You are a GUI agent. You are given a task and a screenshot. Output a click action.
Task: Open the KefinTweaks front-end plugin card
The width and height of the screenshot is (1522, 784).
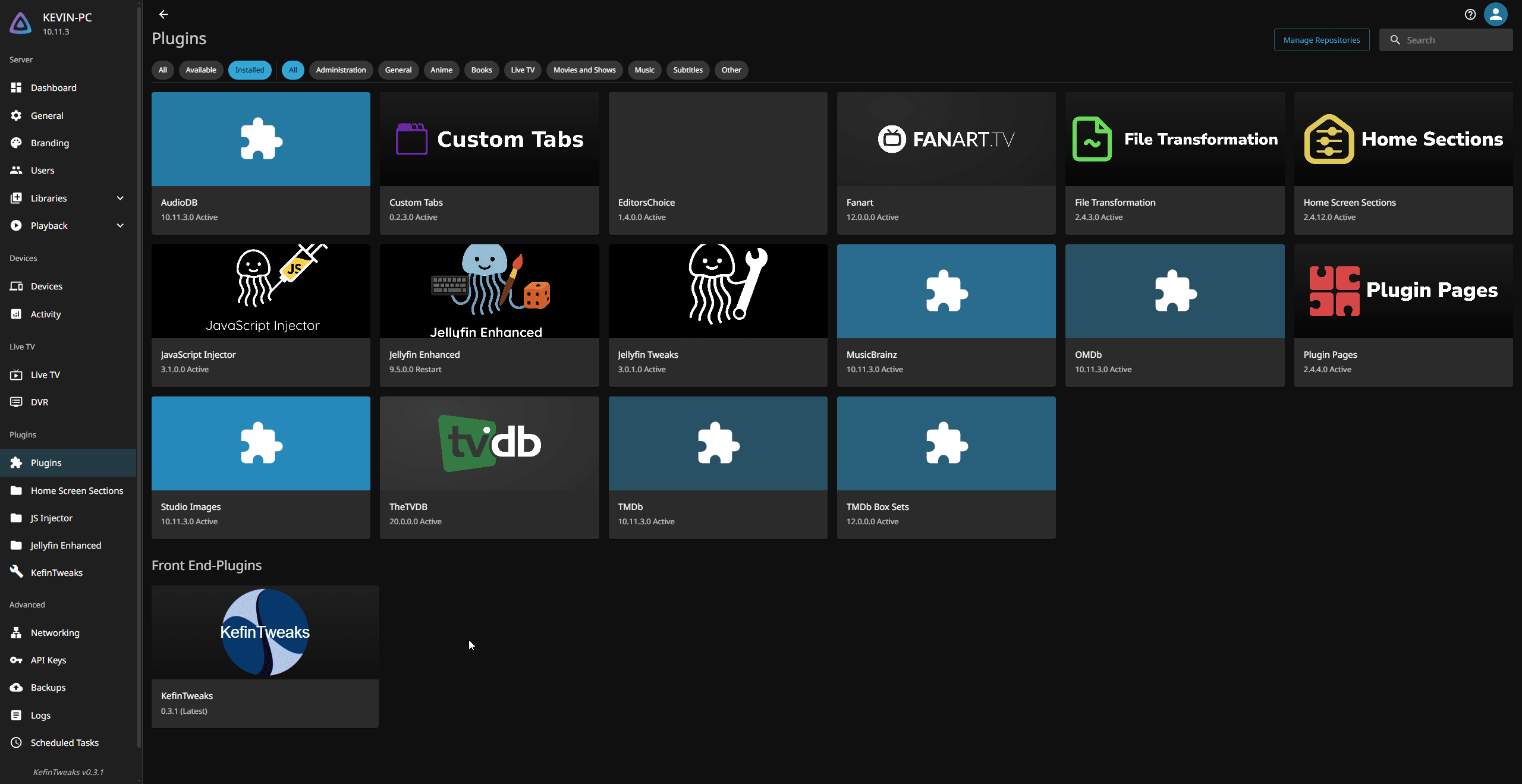(x=265, y=656)
